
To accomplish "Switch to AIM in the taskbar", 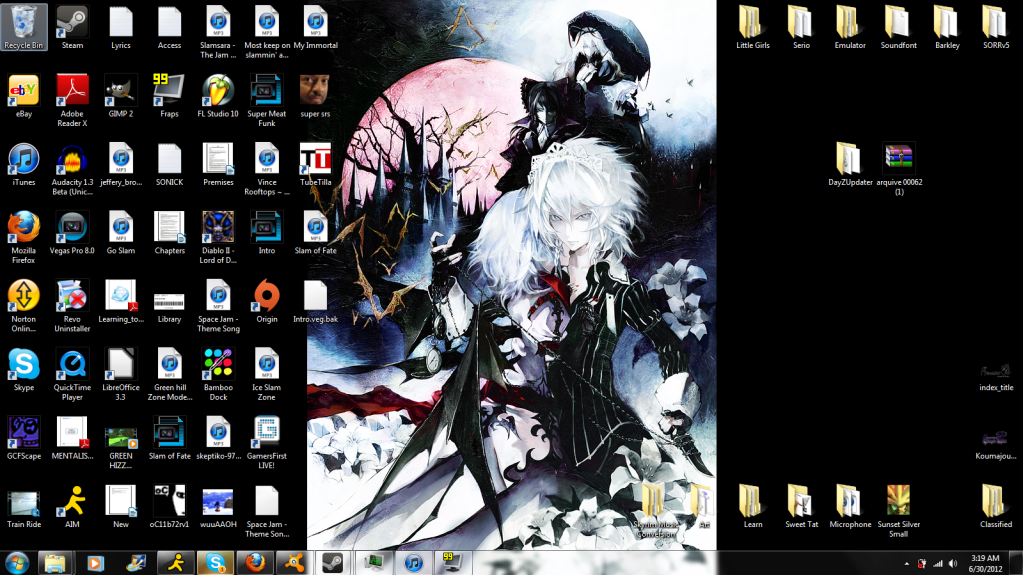I will coord(176,563).
